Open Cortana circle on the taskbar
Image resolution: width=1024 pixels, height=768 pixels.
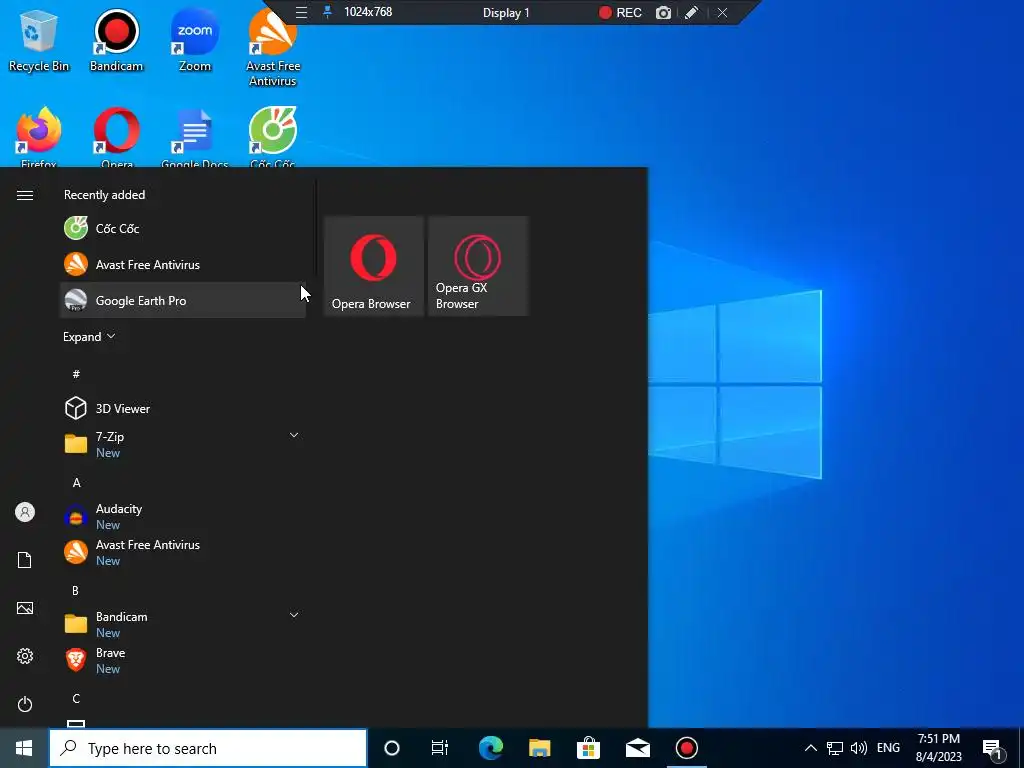[392, 748]
